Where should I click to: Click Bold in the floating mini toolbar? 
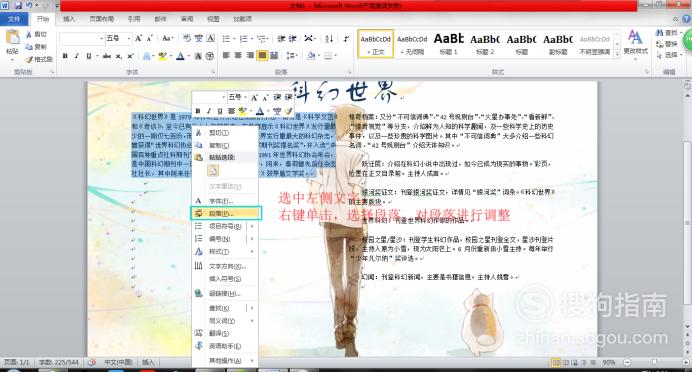(x=198, y=111)
